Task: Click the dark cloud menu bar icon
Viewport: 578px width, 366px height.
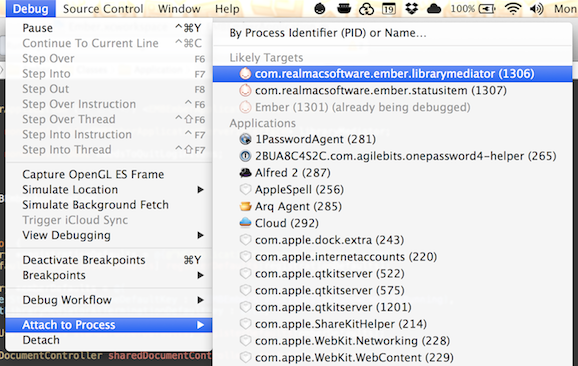Action: tap(434, 8)
